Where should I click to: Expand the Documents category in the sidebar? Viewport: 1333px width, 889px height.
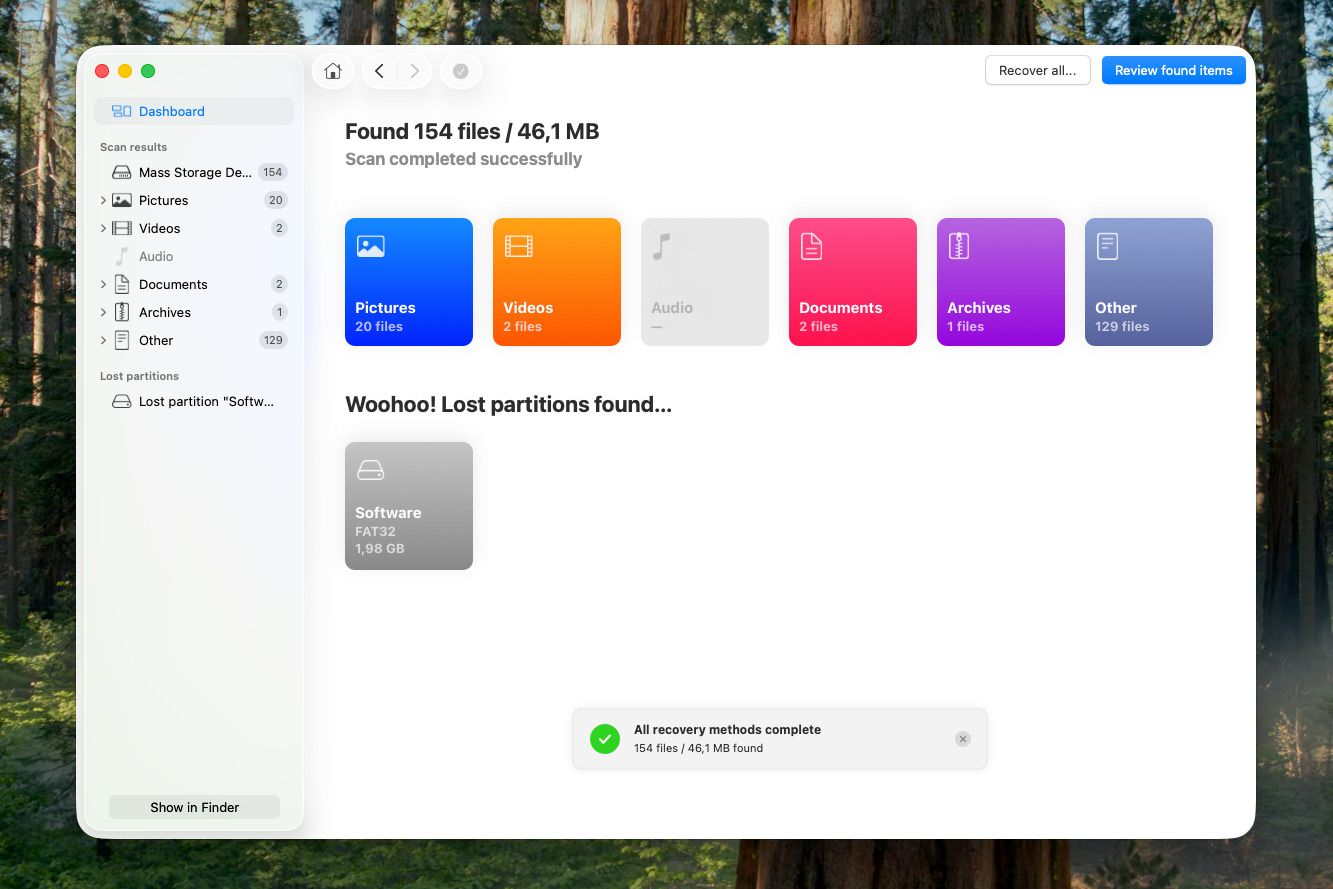click(x=103, y=284)
